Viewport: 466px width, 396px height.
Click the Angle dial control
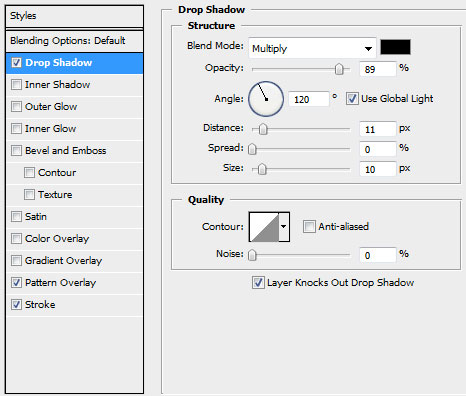click(x=266, y=99)
